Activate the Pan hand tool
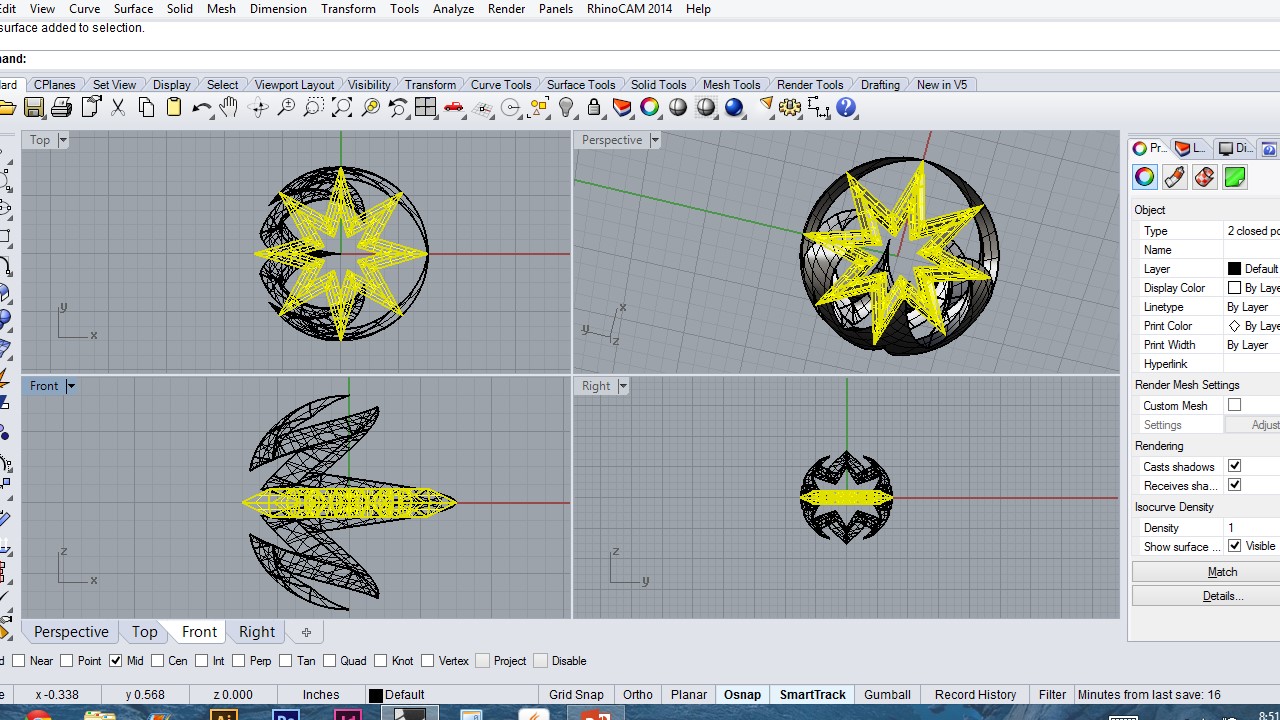The height and width of the screenshot is (720, 1280). coord(230,107)
